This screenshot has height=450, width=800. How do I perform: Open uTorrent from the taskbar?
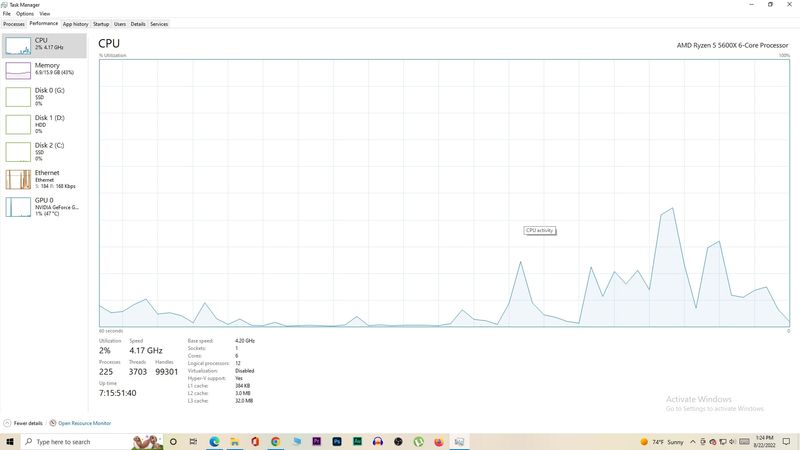click(419, 442)
